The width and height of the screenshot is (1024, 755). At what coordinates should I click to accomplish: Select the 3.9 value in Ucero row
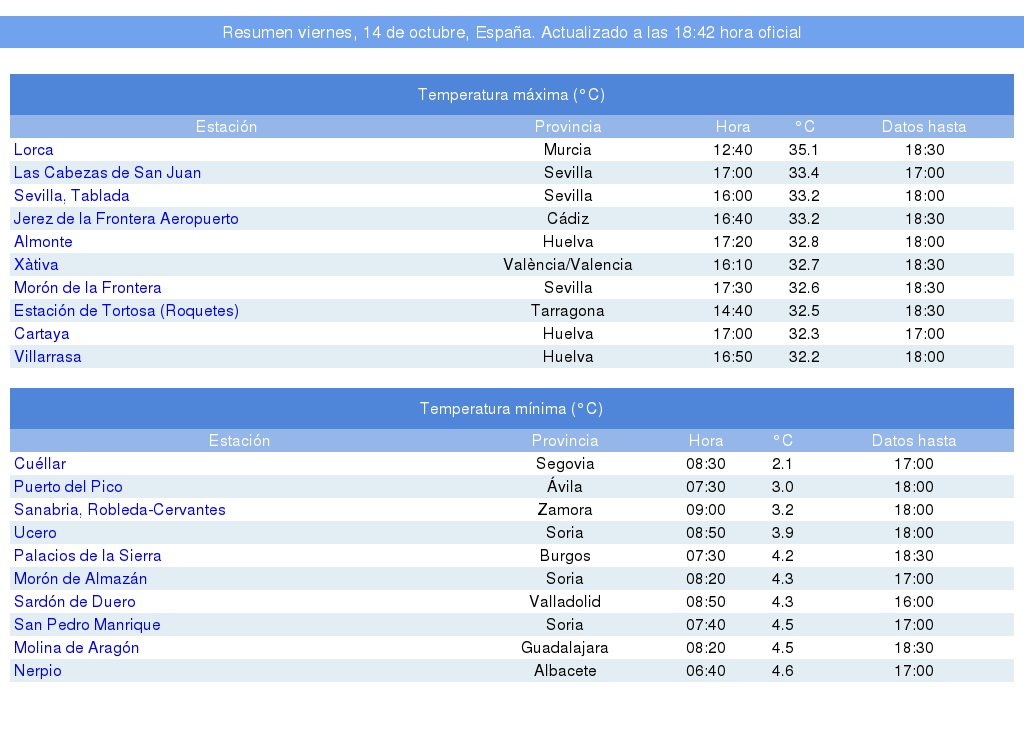782,532
